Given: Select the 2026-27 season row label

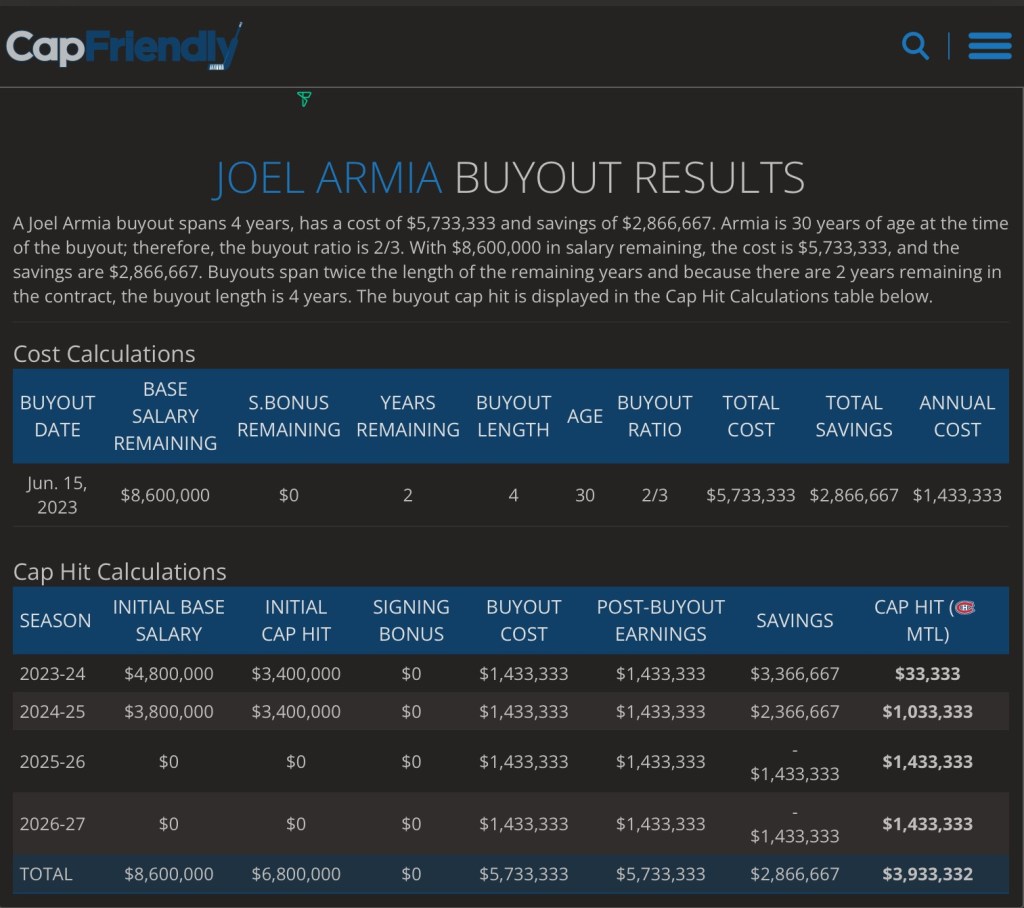Looking at the screenshot, I should pos(53,824).
